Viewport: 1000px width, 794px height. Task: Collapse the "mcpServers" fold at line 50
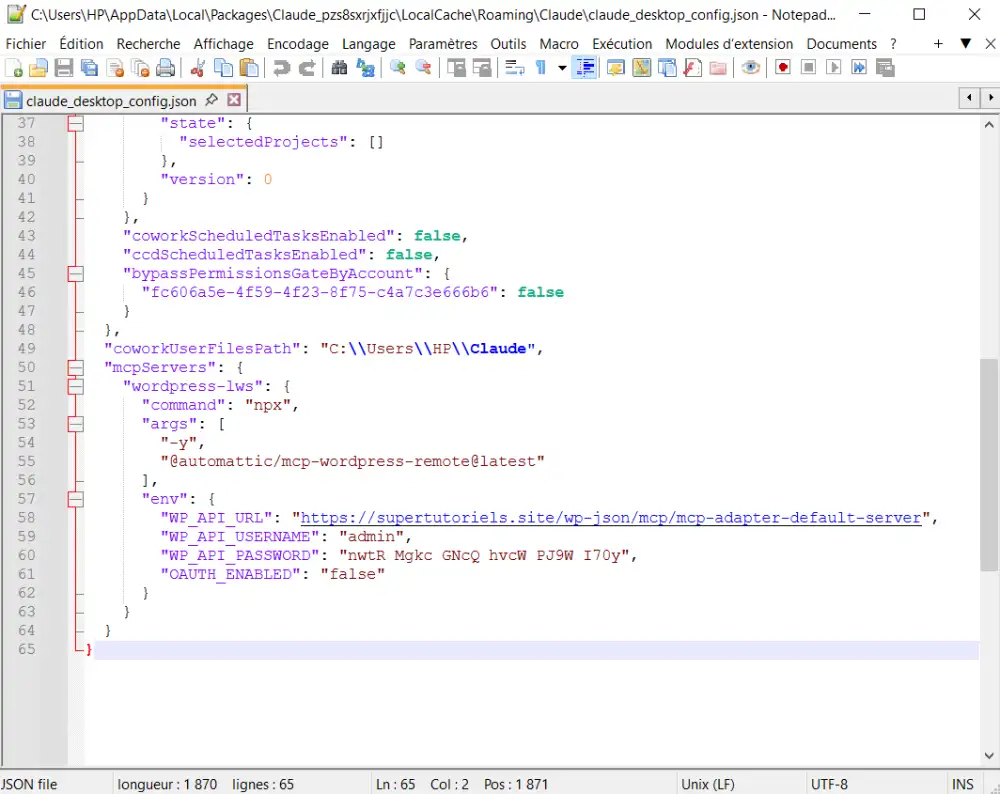[75, 367]
